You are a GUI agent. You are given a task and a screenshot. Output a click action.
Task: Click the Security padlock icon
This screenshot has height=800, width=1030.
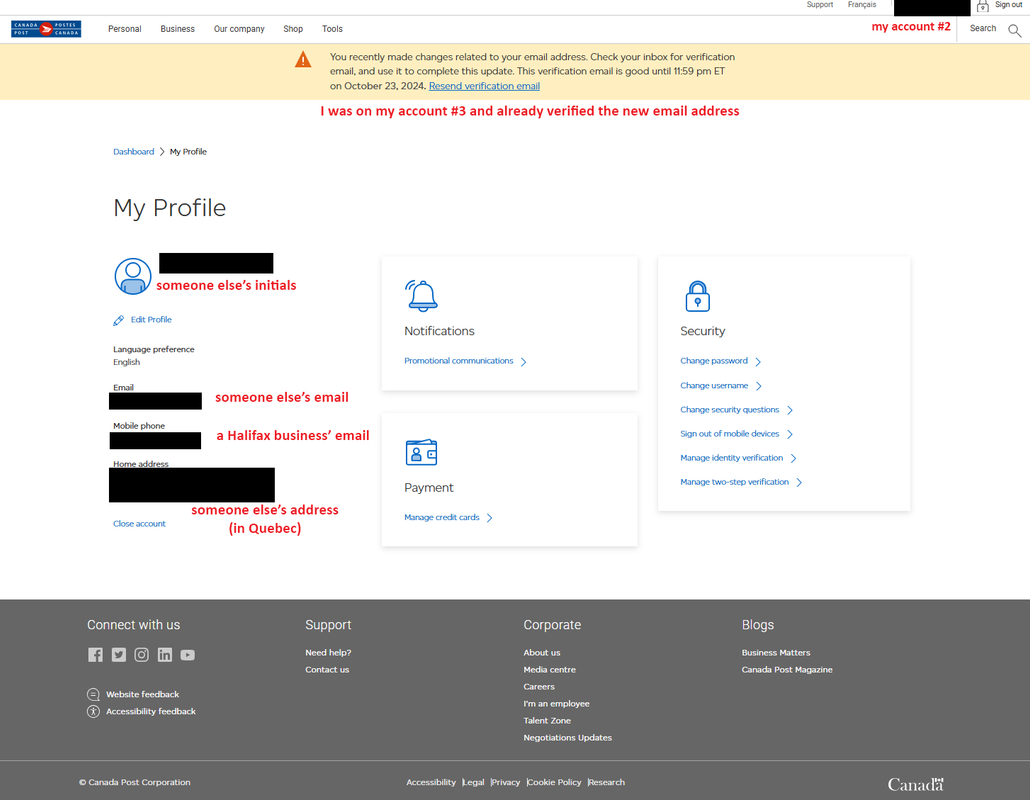(x=698, y=296)
